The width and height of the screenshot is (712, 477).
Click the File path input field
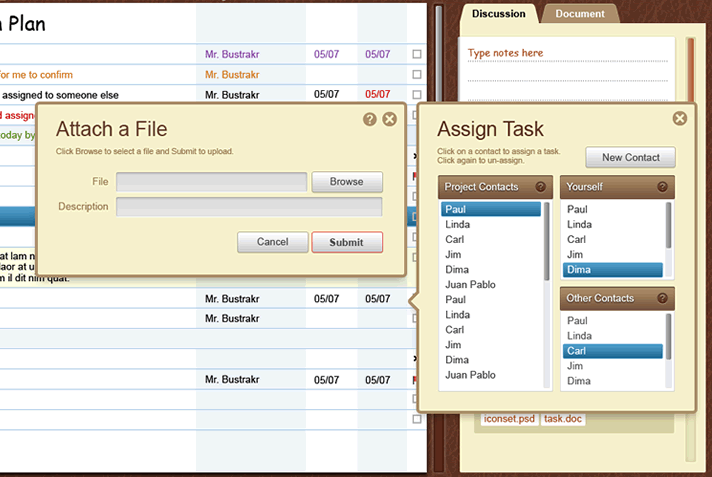[211, 182]
